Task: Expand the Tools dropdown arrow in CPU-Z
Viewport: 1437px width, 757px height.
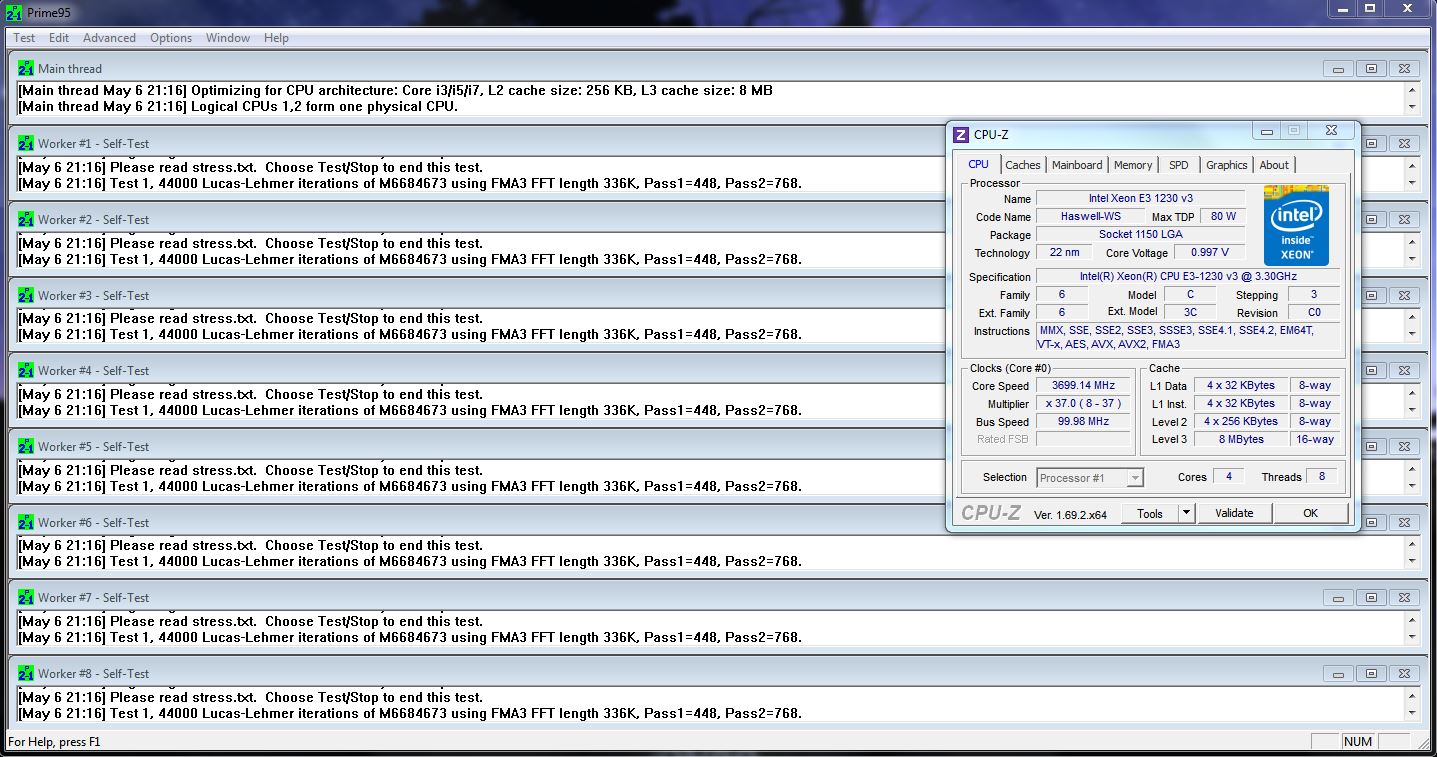Action: coord(1186,513)
